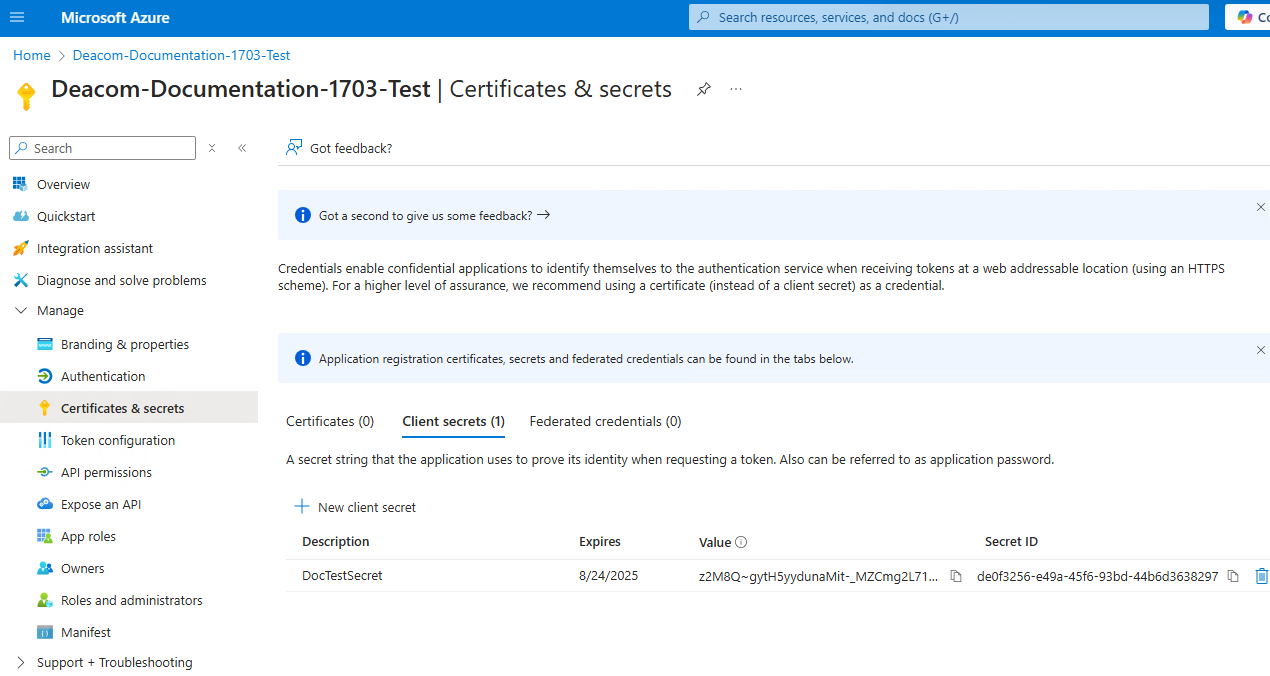Click the Branding & properties icon
1270x676 pixels.
[44, 344]
